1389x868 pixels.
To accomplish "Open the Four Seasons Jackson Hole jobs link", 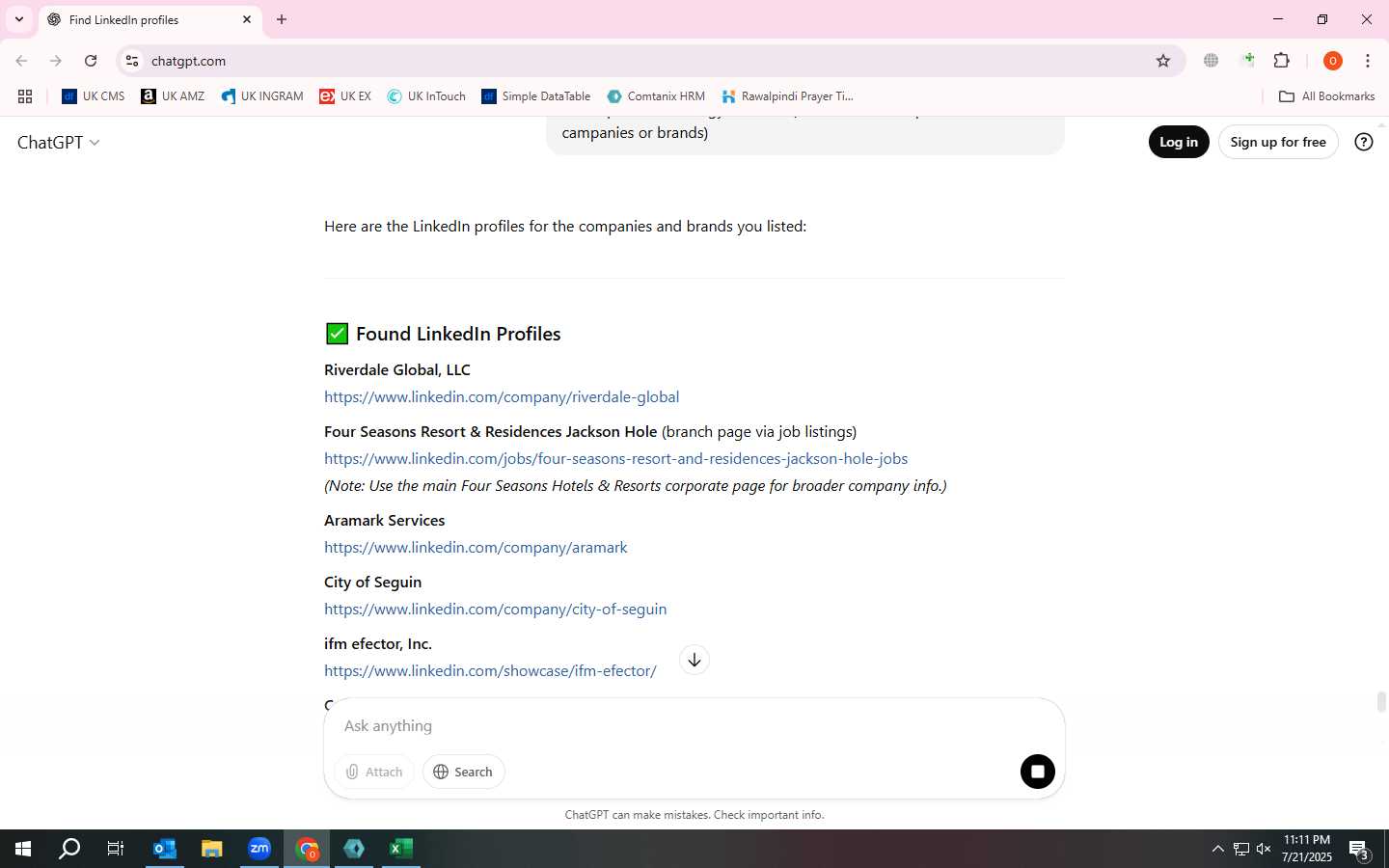I will tap(615, 459).
